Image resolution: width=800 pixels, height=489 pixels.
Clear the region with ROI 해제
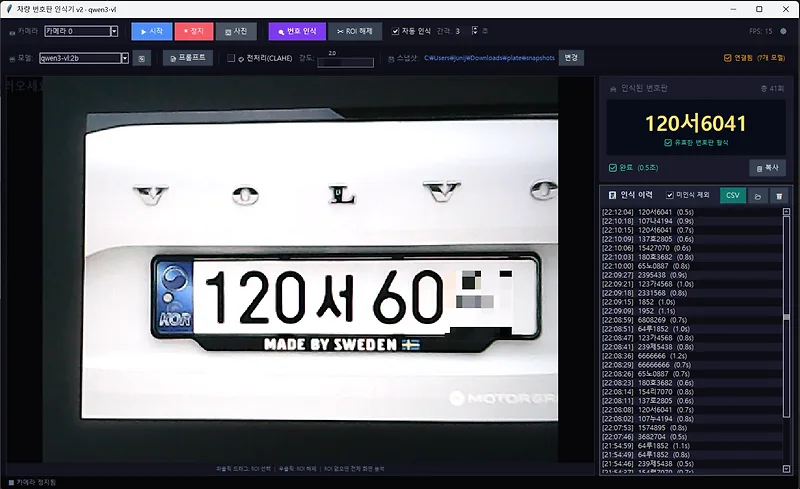point(355,31)
